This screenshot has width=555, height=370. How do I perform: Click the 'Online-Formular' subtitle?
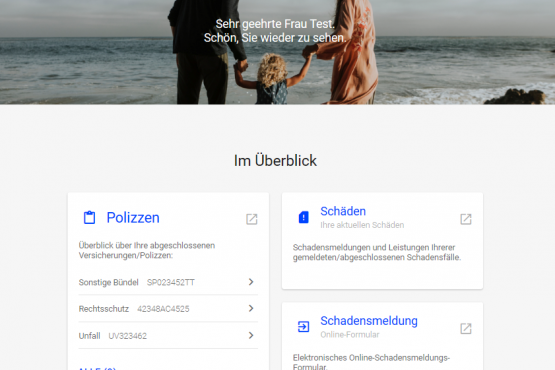coord(350,335)
